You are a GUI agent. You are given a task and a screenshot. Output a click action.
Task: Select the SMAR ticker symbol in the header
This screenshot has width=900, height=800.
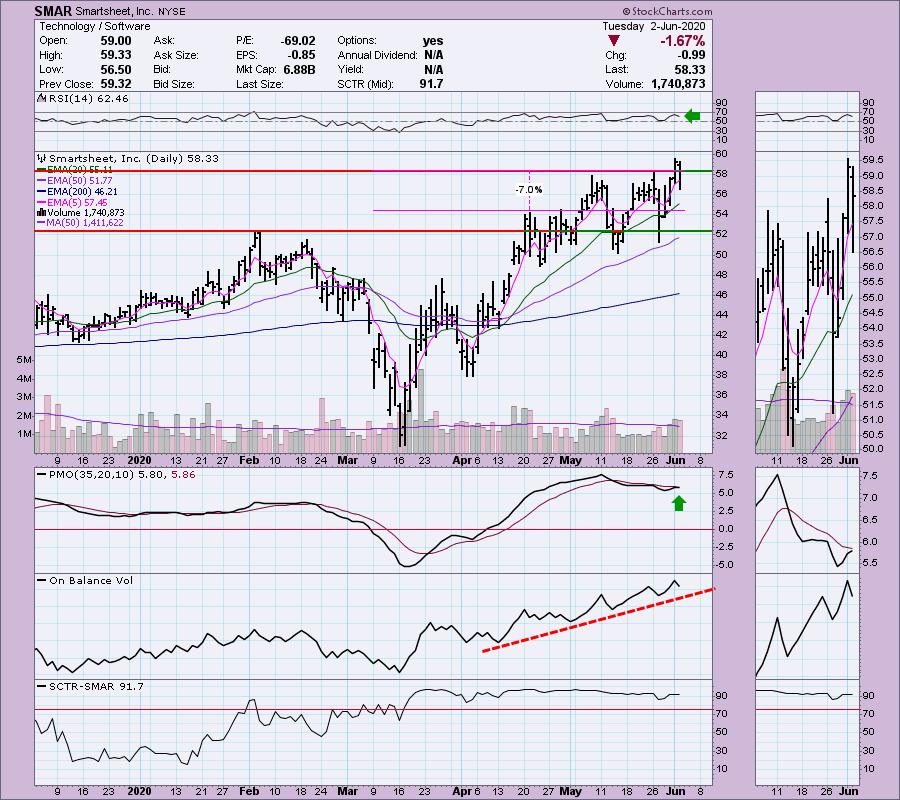(x=53, y=11)
